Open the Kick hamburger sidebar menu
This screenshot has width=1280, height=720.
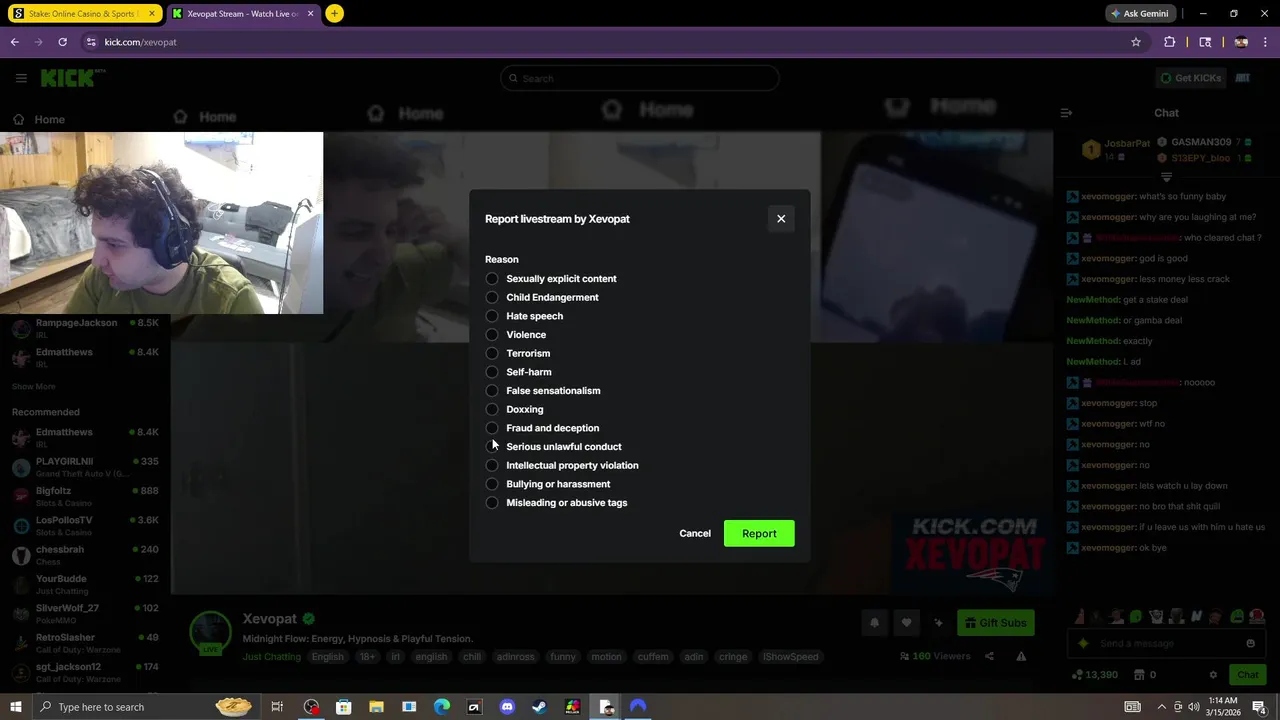point(21,78)
